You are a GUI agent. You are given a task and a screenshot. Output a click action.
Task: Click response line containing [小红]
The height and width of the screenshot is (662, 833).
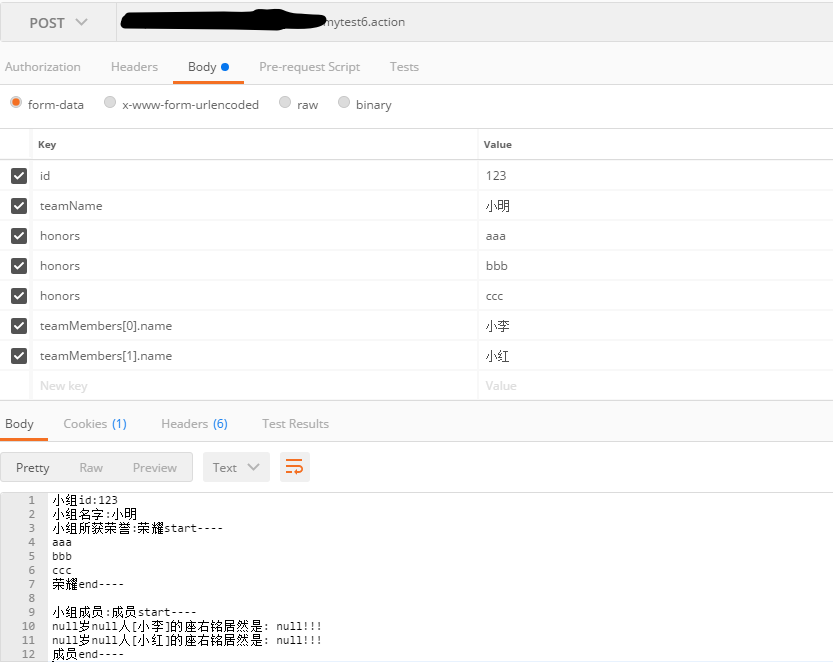tap(187, 640)
